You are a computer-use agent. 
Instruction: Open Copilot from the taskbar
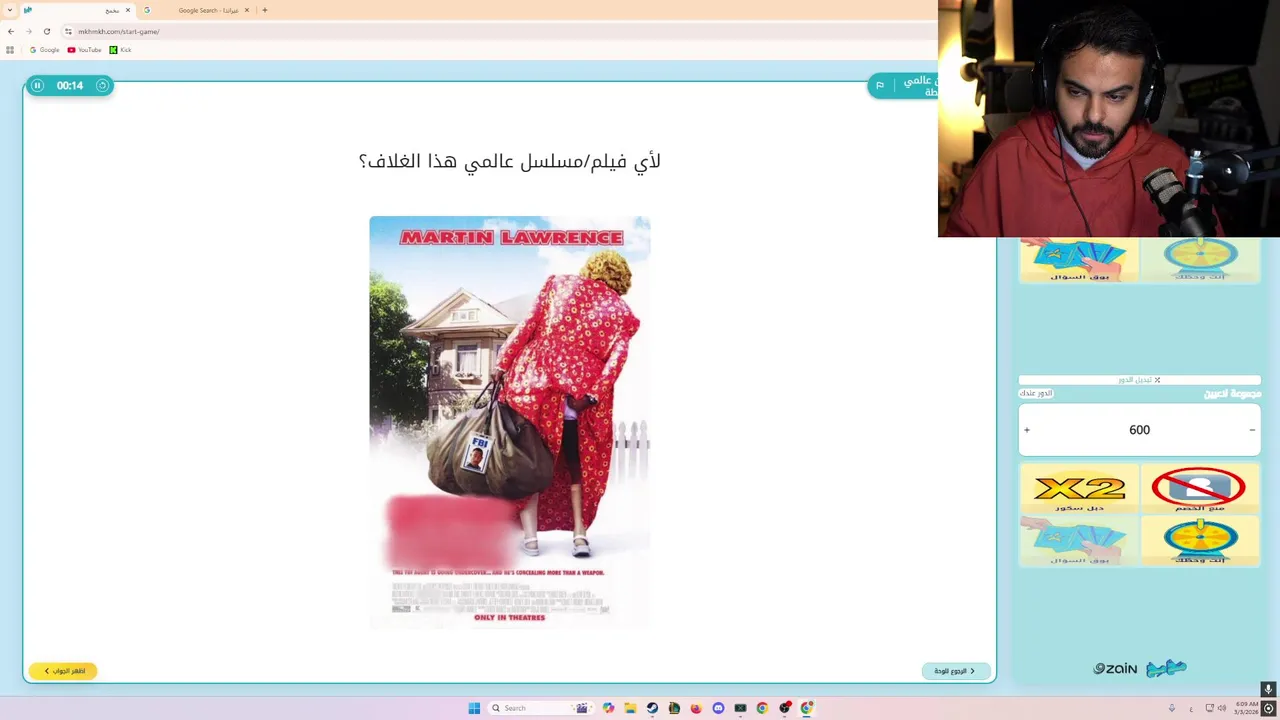[608, 708]
